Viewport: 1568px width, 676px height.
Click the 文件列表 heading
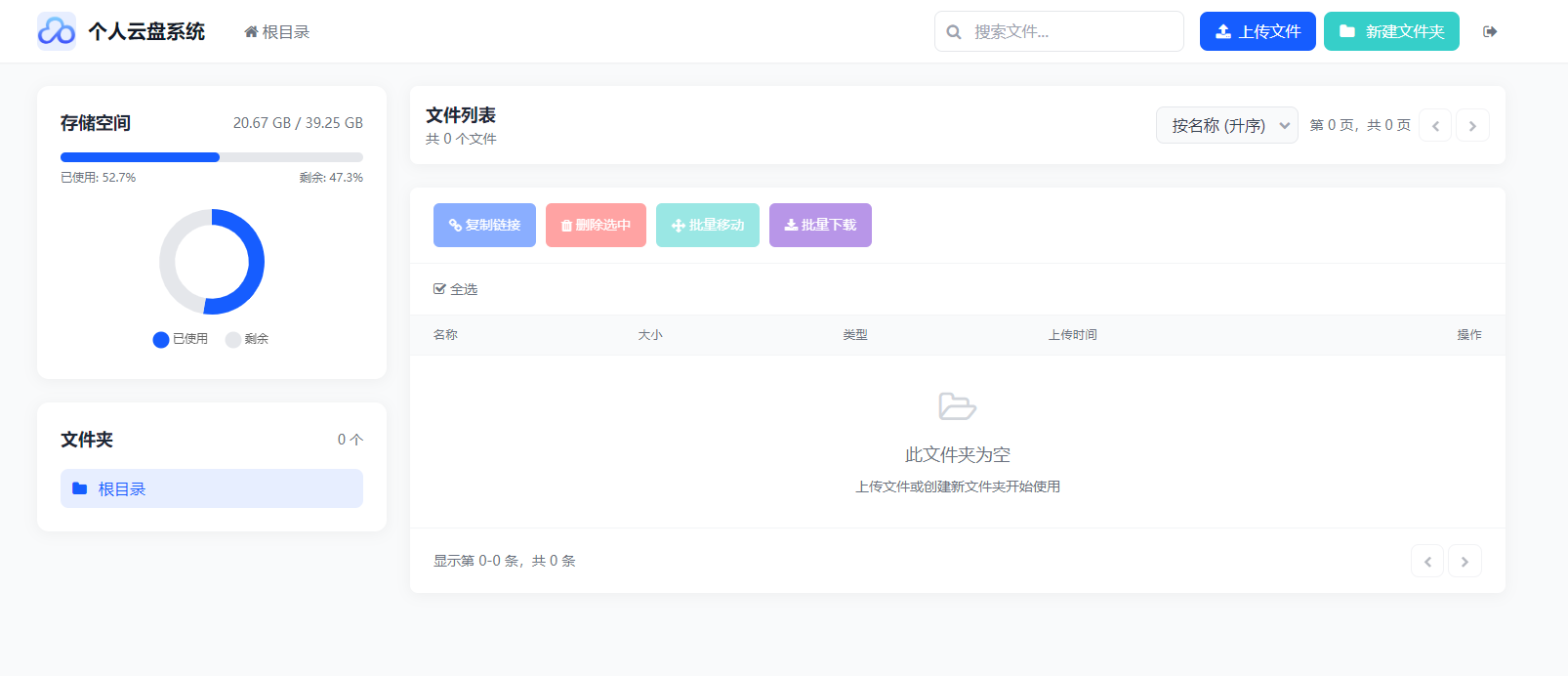coord(461,115)
